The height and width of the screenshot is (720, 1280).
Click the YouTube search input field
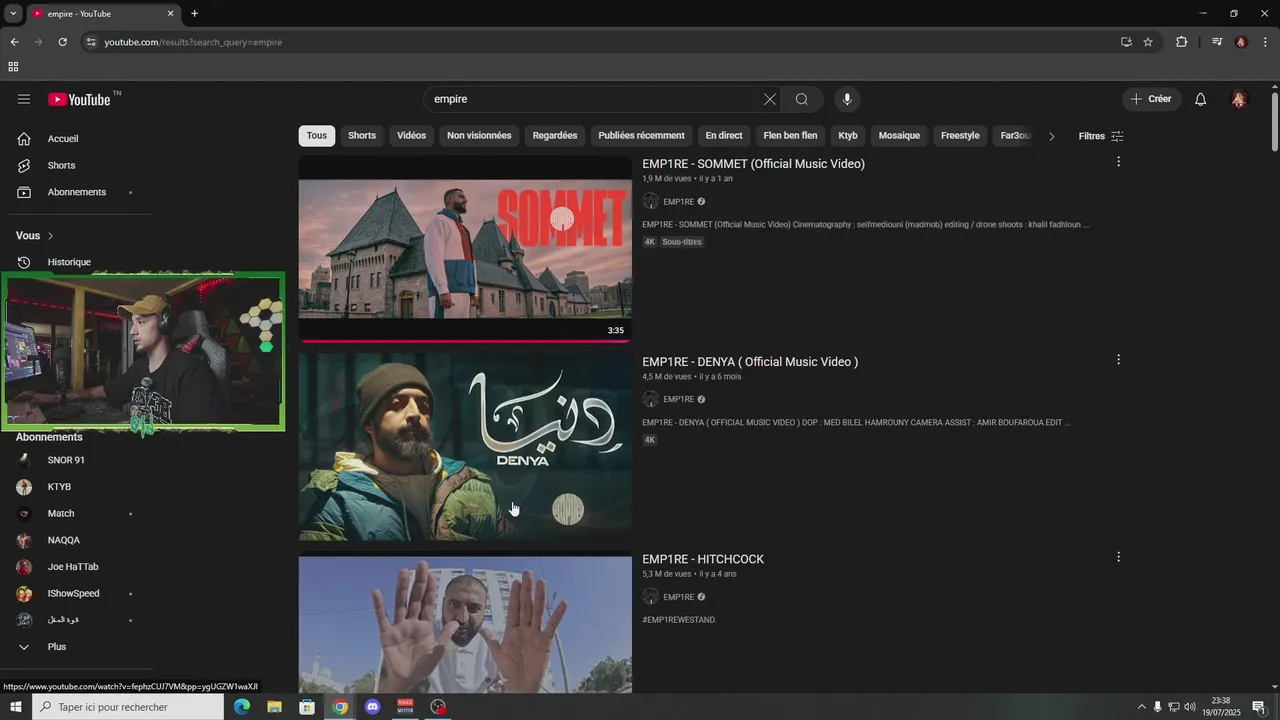pyautogui.click(x=592, y=99)
